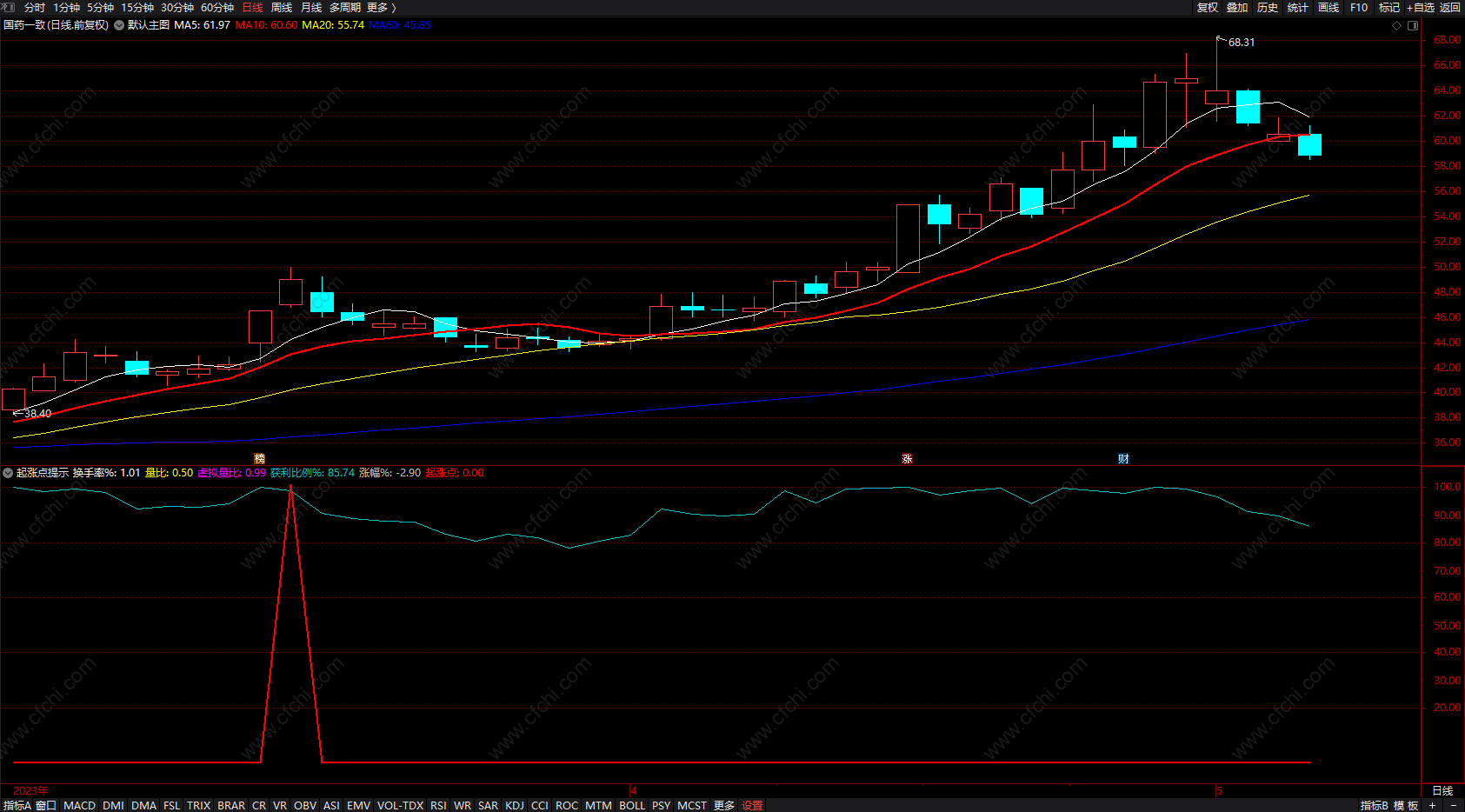The image size is (1465, 812).
Task: Open the 模板 template option
Action: point(1406,805)
